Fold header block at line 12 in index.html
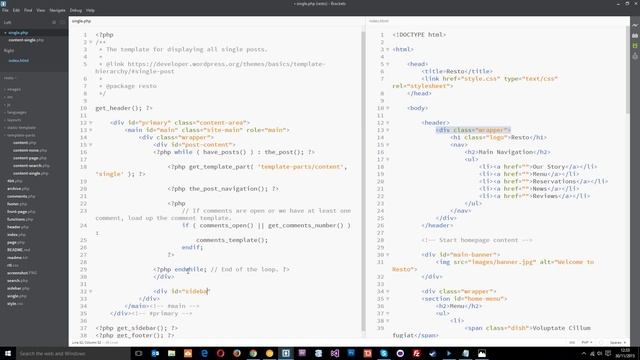 click(388, 123)
